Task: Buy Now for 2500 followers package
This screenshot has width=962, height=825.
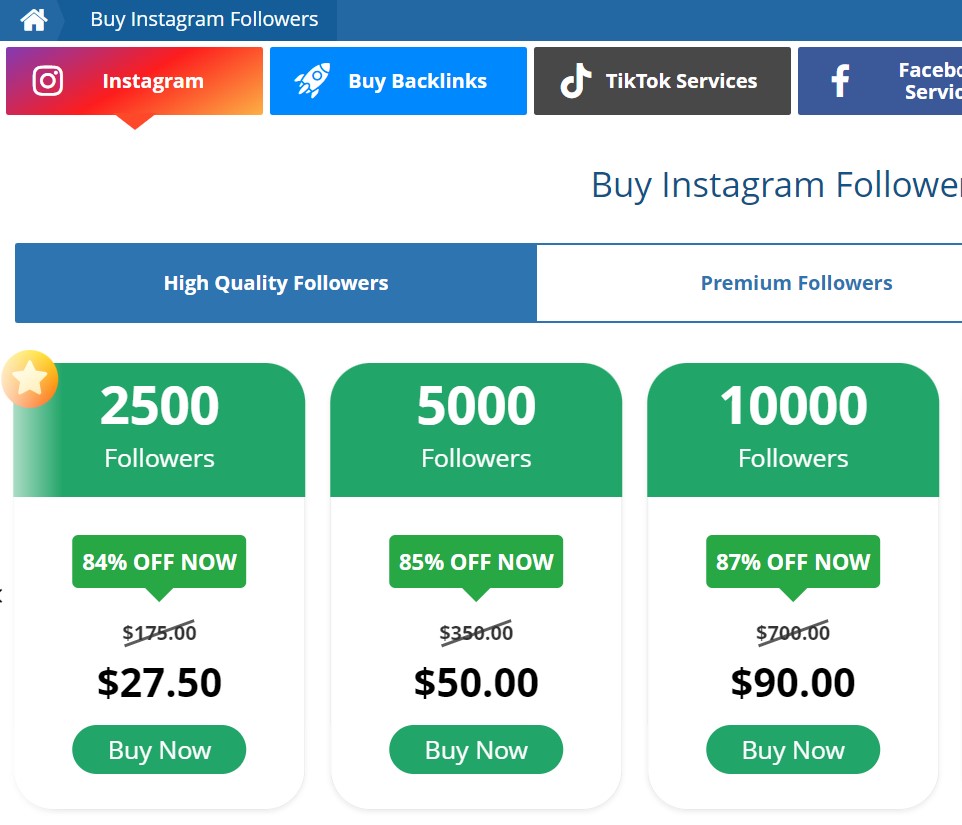Action: pos(159,750)
